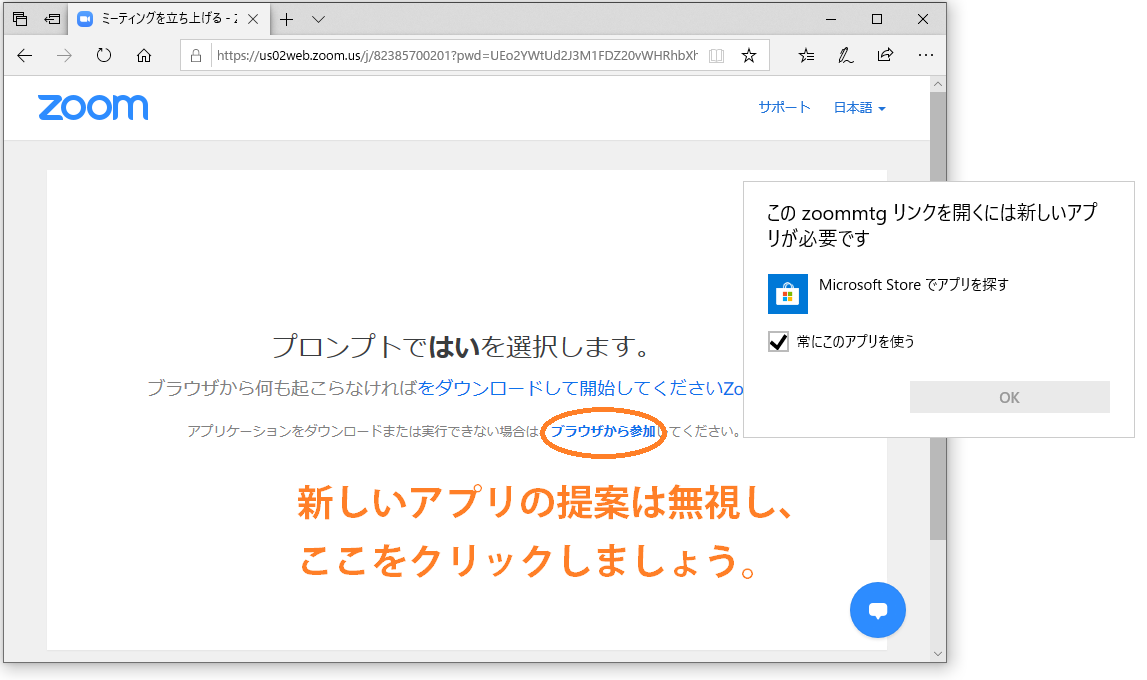1147x680 pixels.
Task: Select the ミーティングを立ち上げる tab
Action: pos(168,19)
